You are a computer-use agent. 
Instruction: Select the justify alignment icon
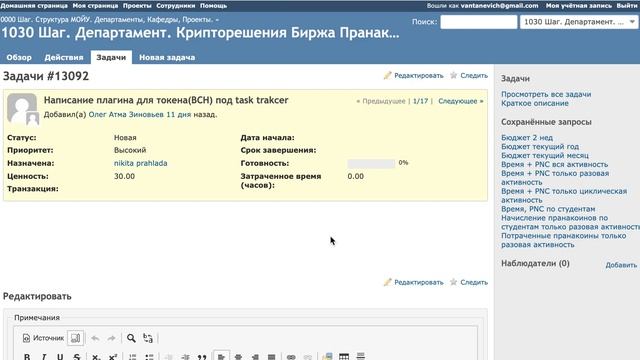click(271, 357)
